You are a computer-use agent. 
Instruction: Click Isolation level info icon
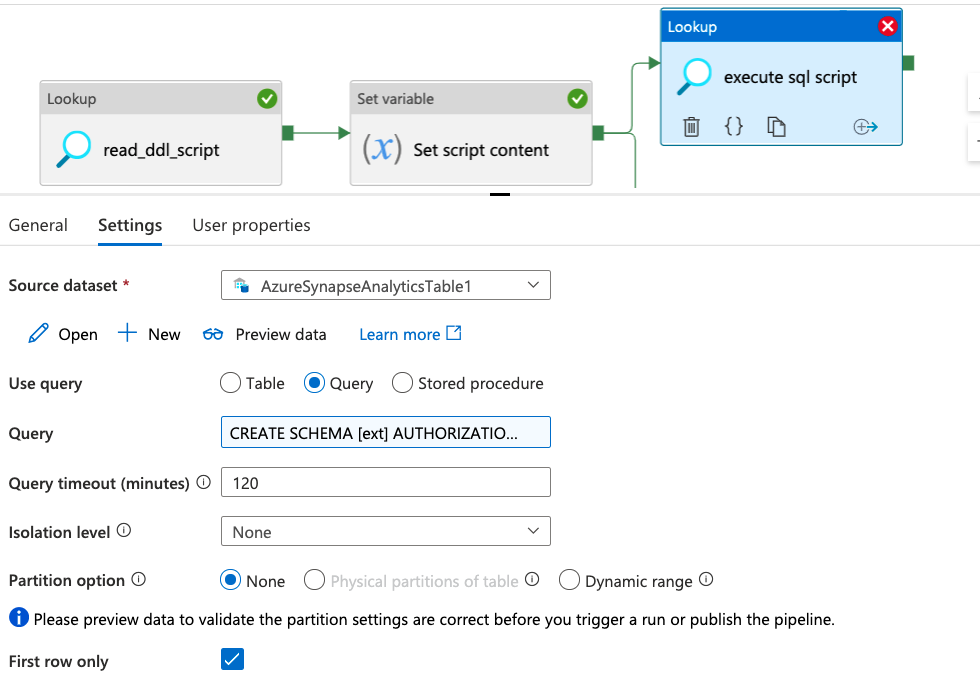[124, 530]
